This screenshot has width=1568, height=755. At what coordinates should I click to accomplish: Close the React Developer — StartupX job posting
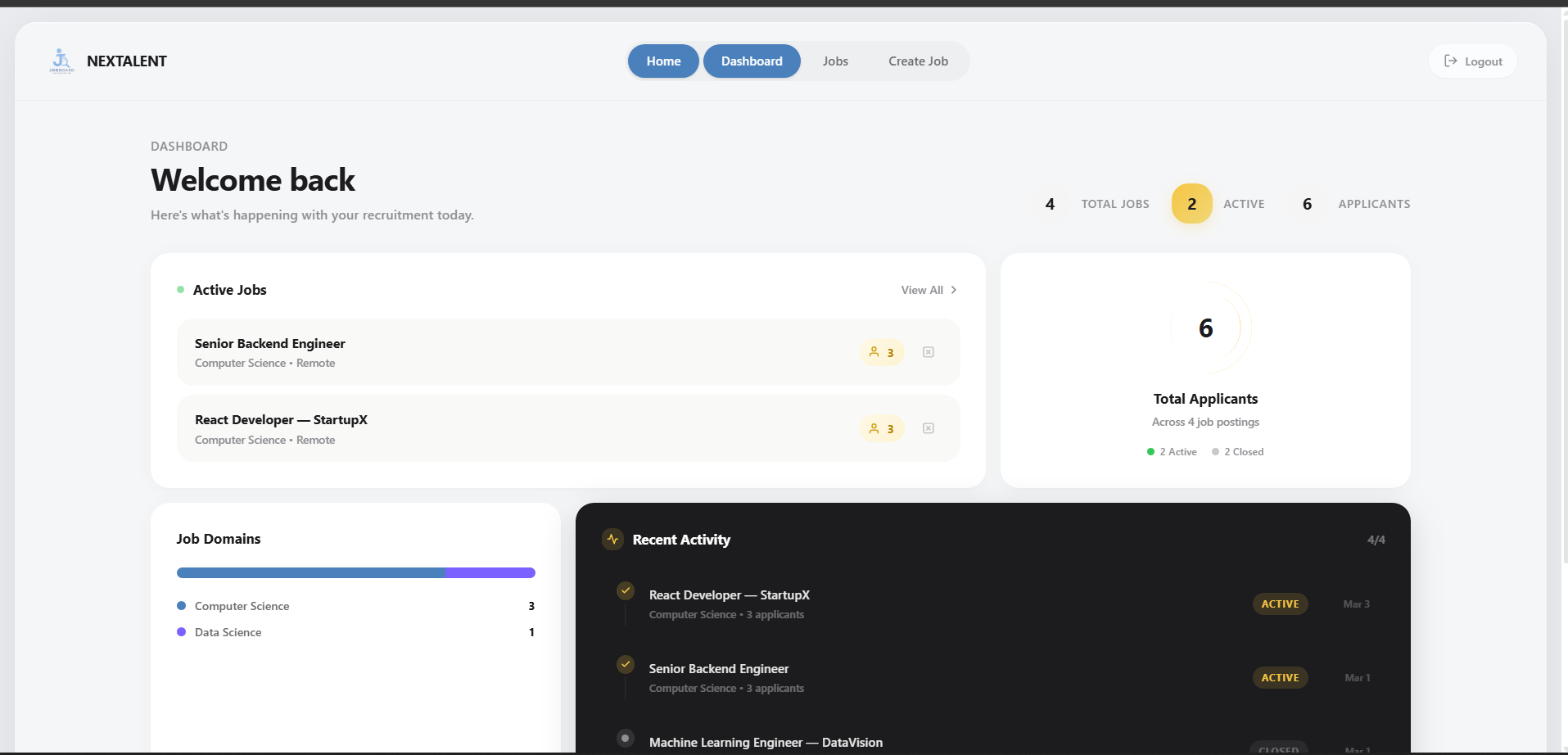pos(929,428)
